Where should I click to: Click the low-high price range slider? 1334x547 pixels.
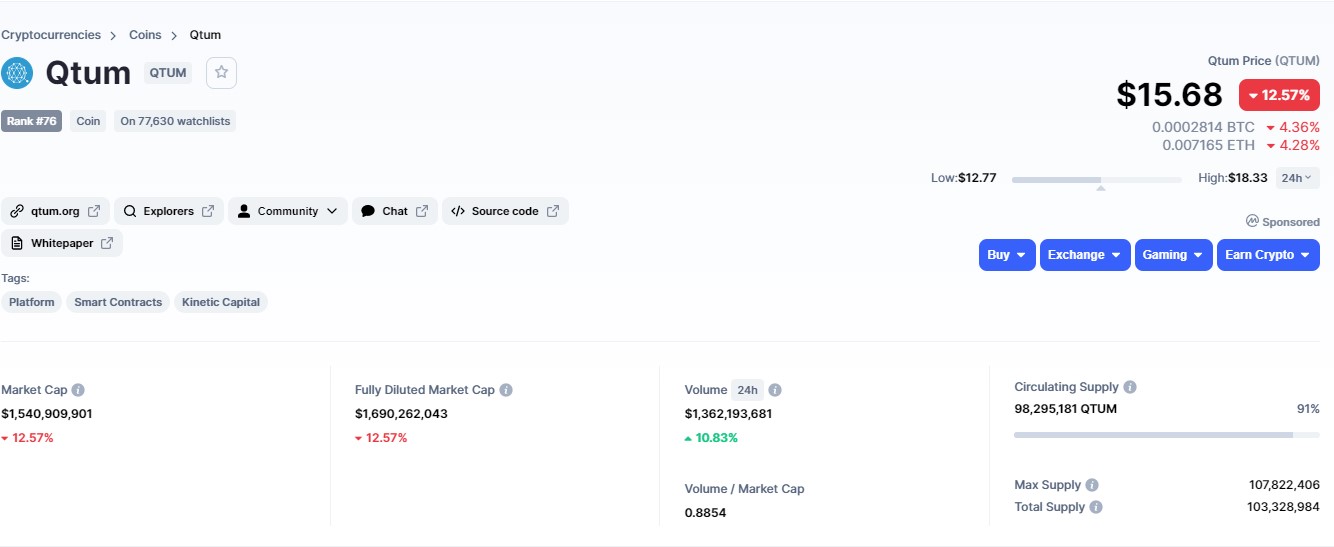pyautogui.click(x=1097, y=180)
